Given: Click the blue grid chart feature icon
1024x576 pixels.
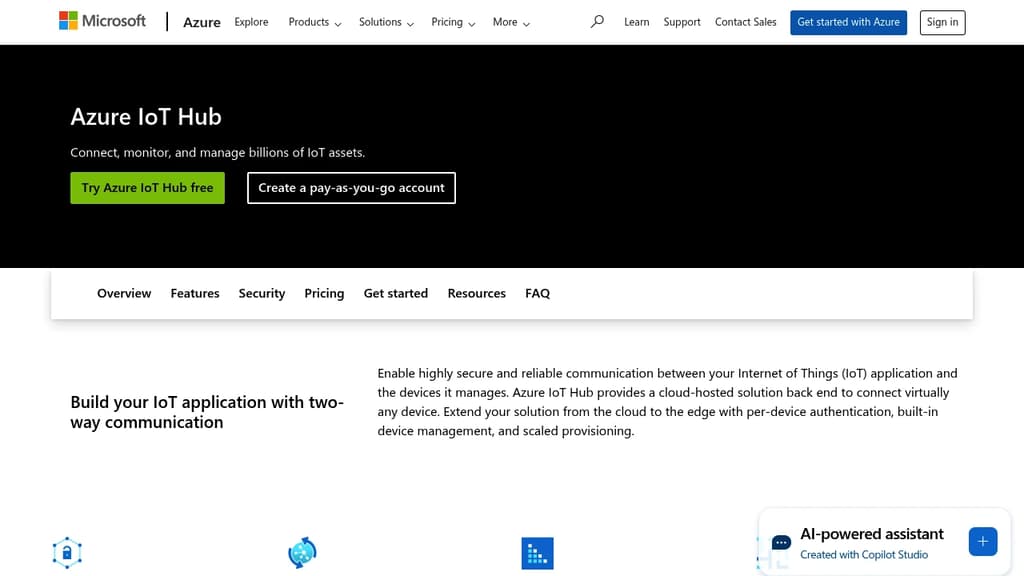Looking at the screenshot, I should (537, 553).
